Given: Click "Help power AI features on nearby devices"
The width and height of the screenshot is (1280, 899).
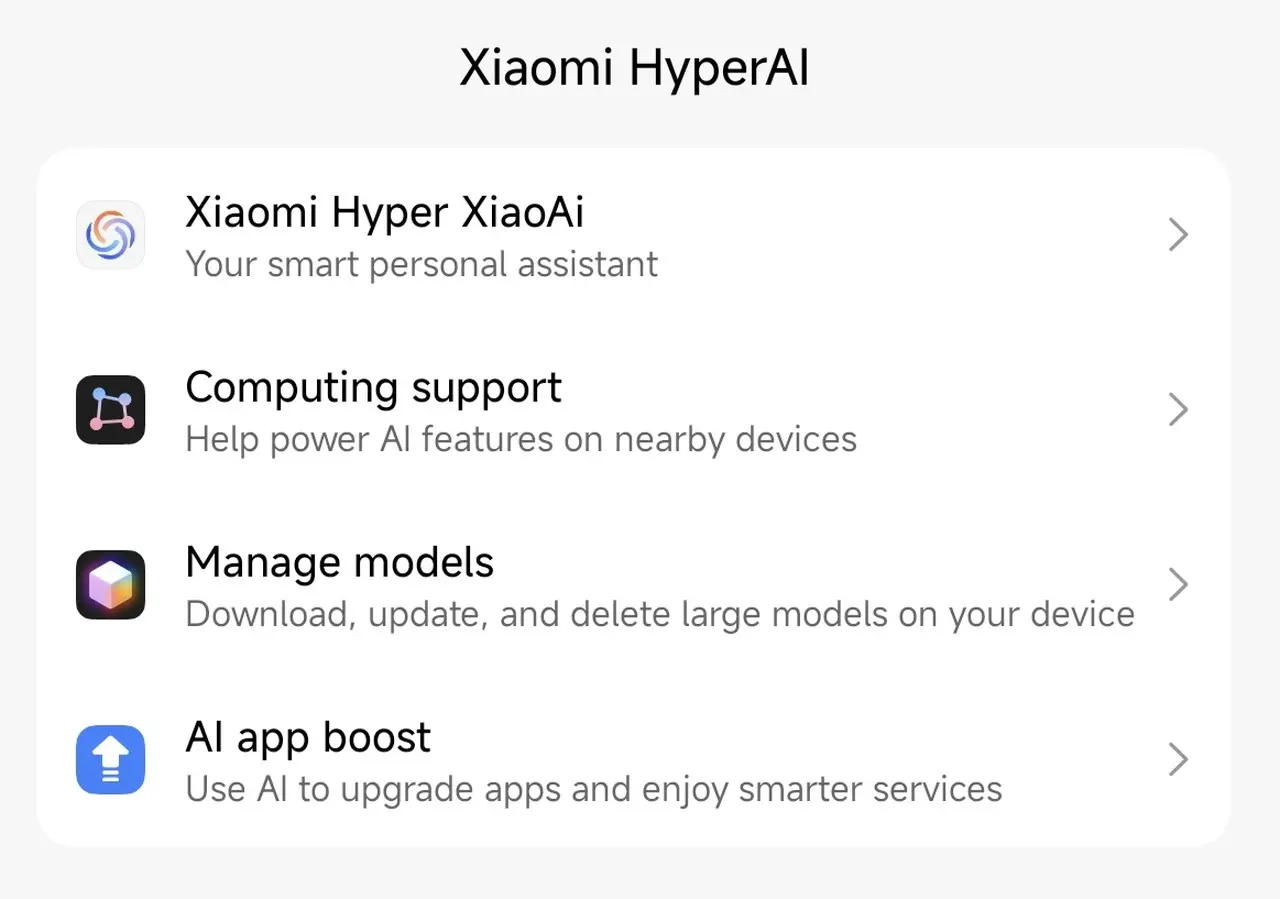Looking at the screenshot, I should 521,440.
